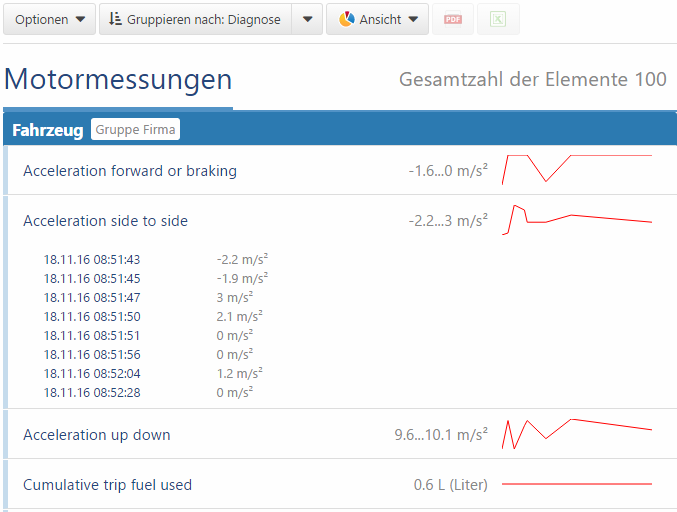This screenshot has width=677, height=512.
Task: Expand the Acceleration forward or braking row
Action: [x=130, y=171]
